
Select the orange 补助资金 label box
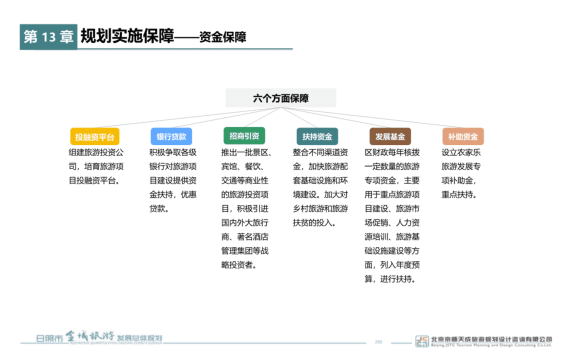coord(463,136)
